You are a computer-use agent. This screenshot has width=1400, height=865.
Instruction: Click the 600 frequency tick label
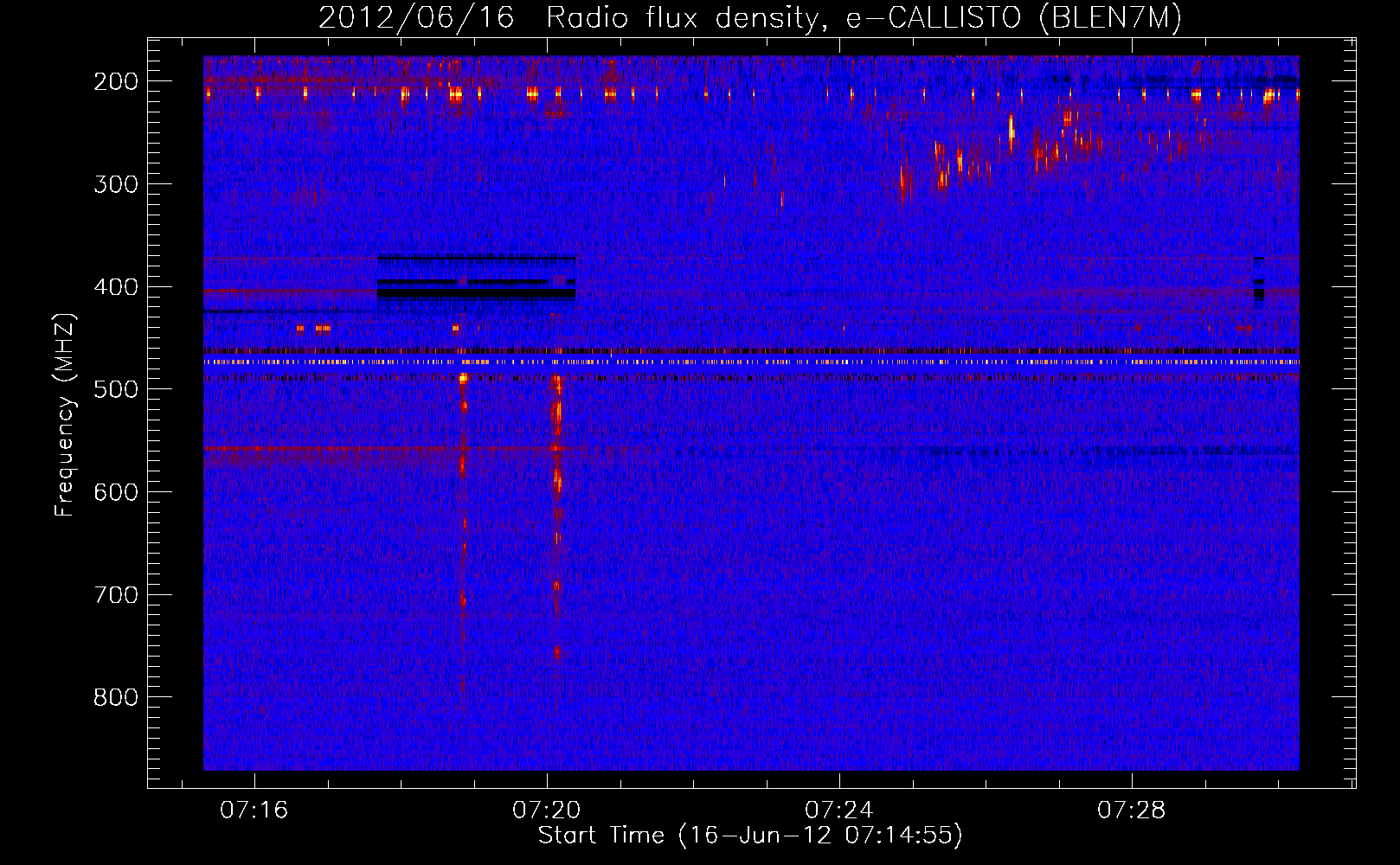pos(115,492)
